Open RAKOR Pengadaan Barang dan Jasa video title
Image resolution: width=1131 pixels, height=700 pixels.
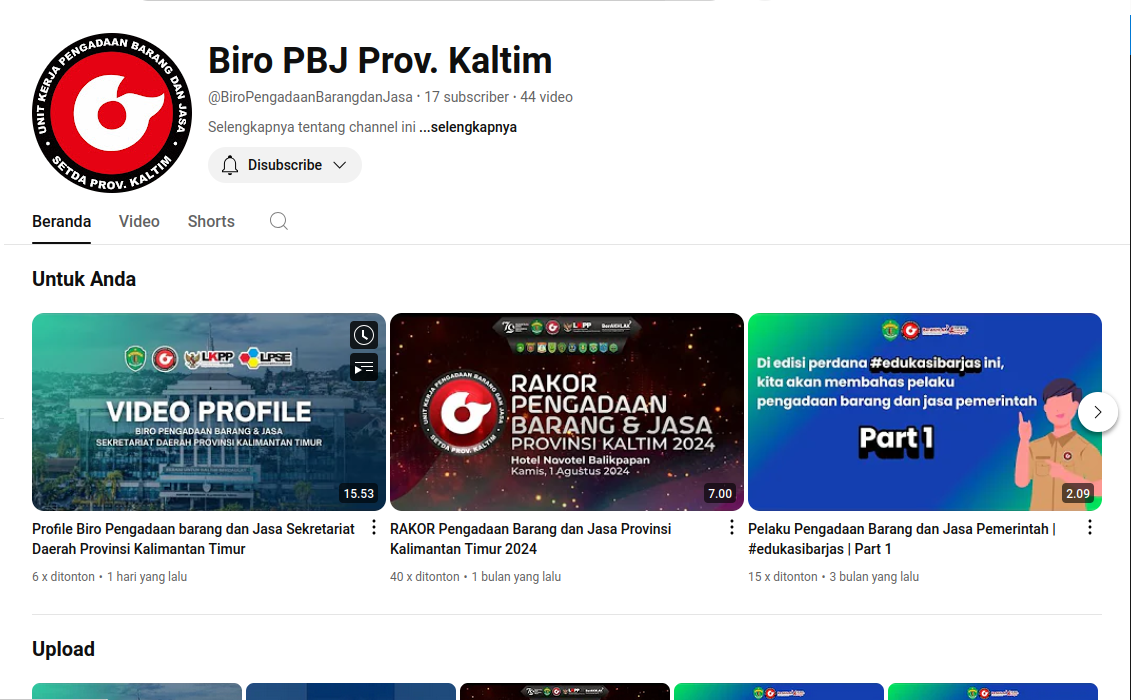pos(530,538)
